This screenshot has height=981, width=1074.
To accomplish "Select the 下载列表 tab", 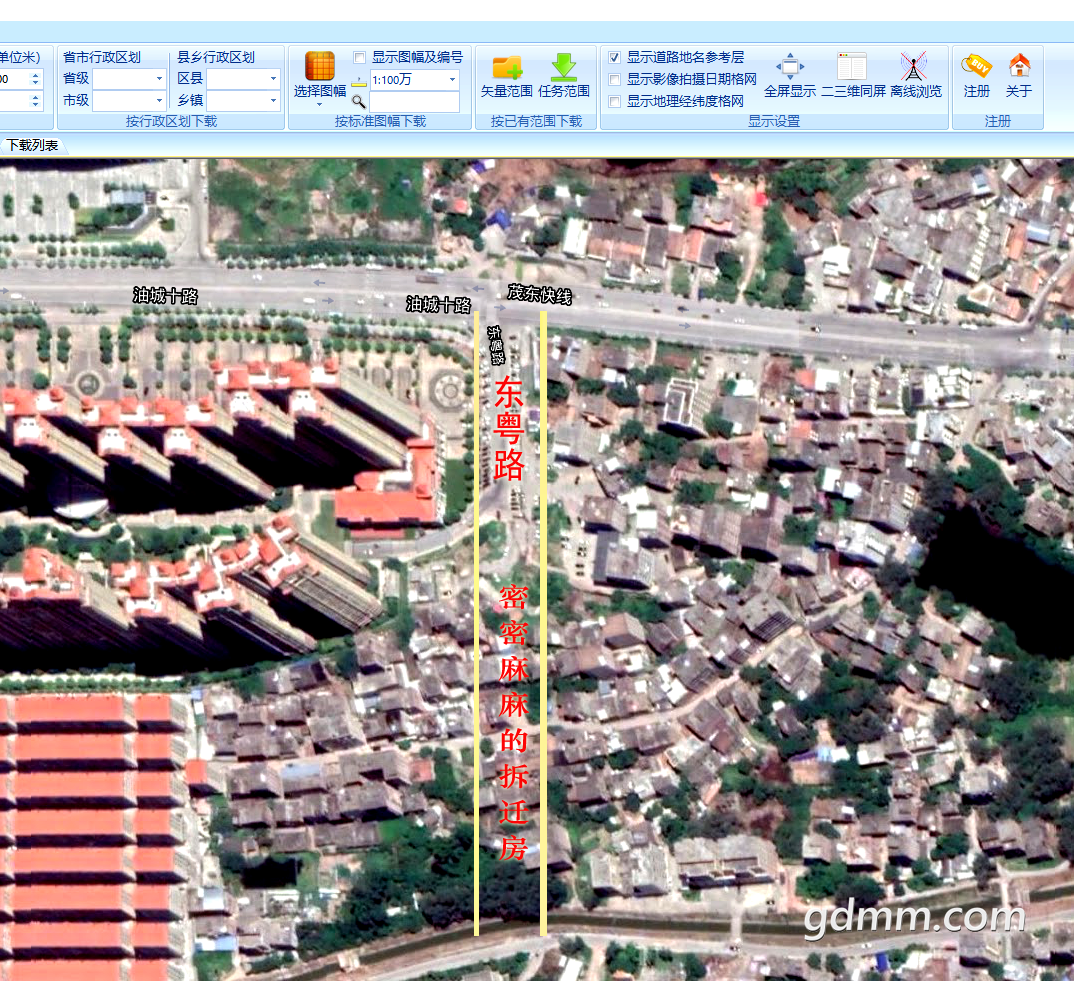I will pos(33,146).
